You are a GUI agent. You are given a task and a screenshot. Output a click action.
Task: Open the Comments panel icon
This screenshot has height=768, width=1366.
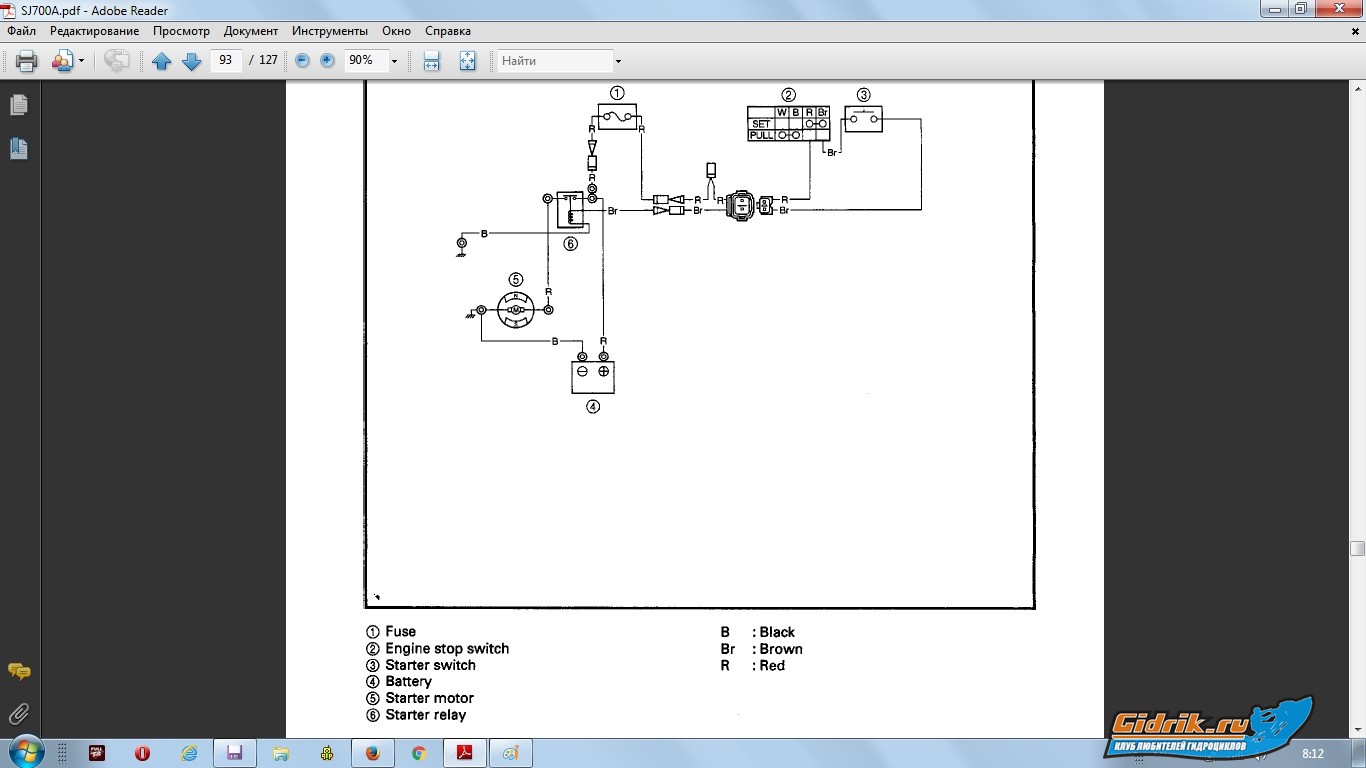coord(18,671)
